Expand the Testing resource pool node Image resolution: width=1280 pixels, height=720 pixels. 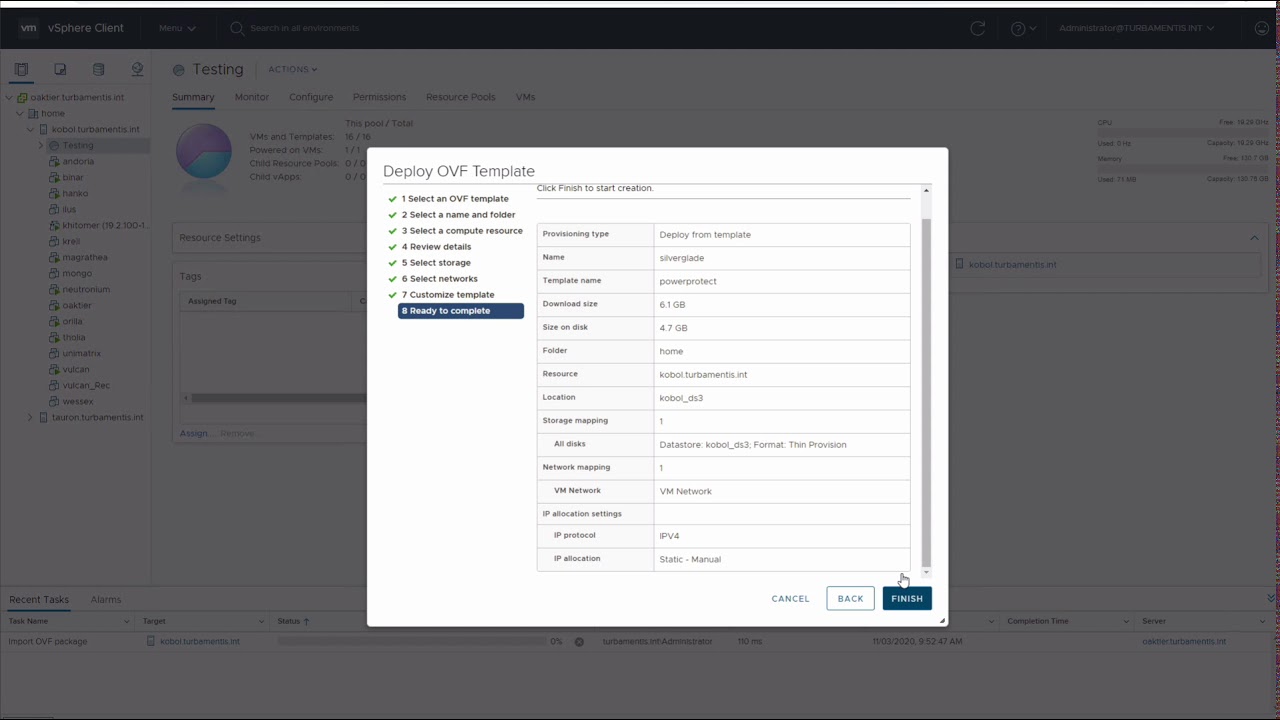(41, 145)
